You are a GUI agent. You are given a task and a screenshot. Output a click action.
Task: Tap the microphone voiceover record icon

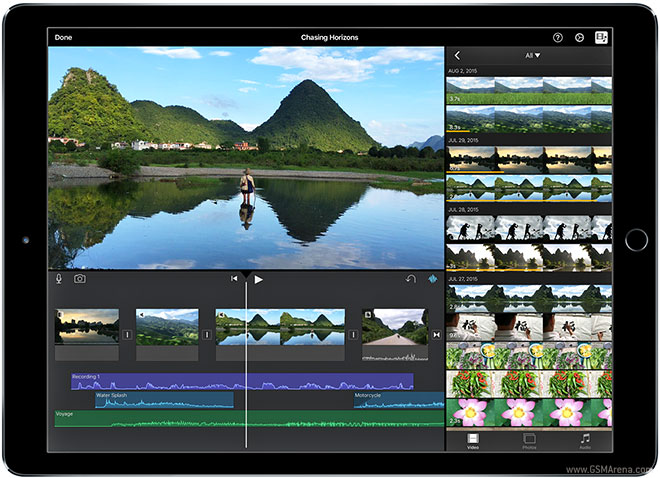point(59,279)
